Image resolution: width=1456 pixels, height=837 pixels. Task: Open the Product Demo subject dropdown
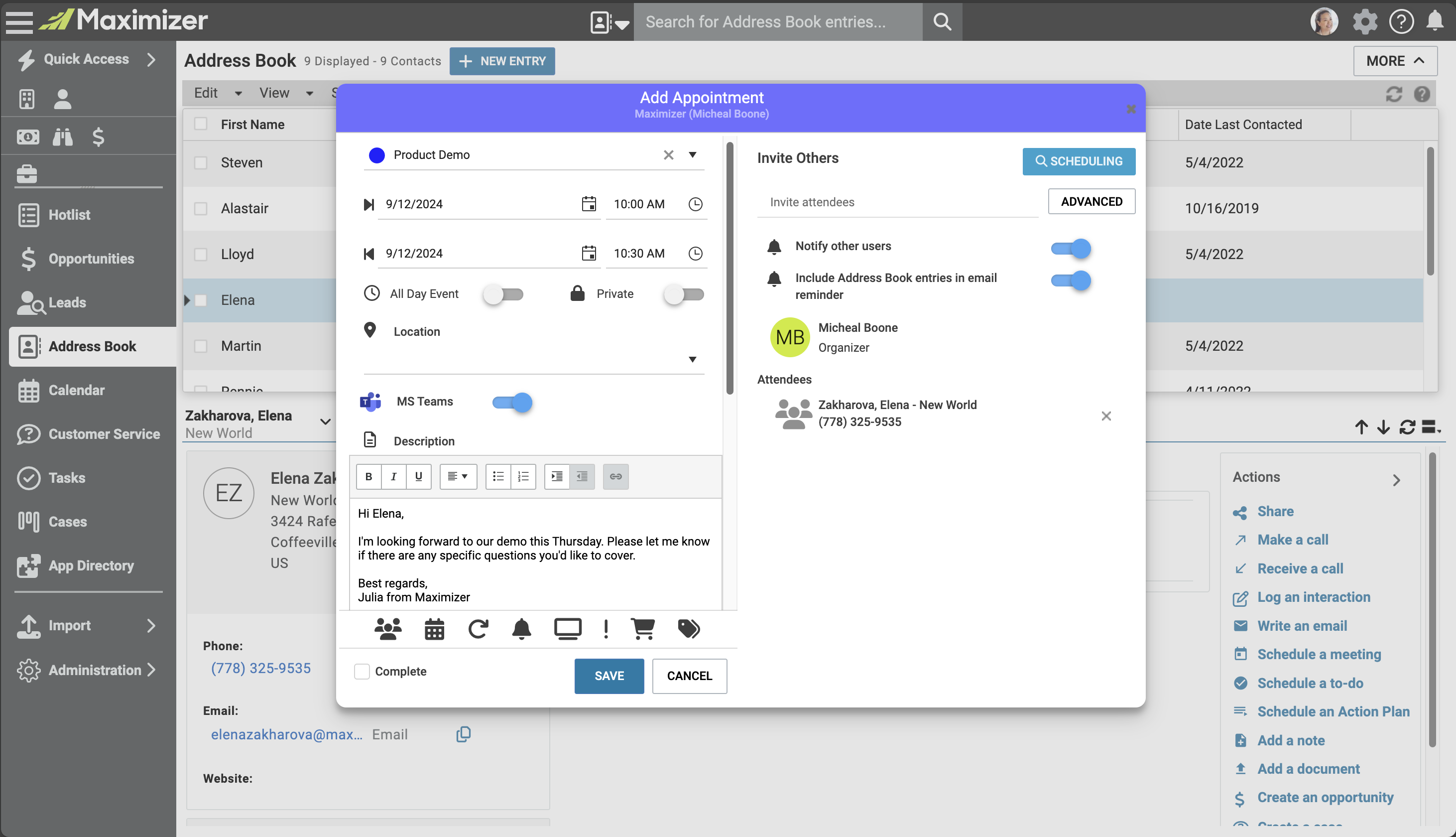693,154
